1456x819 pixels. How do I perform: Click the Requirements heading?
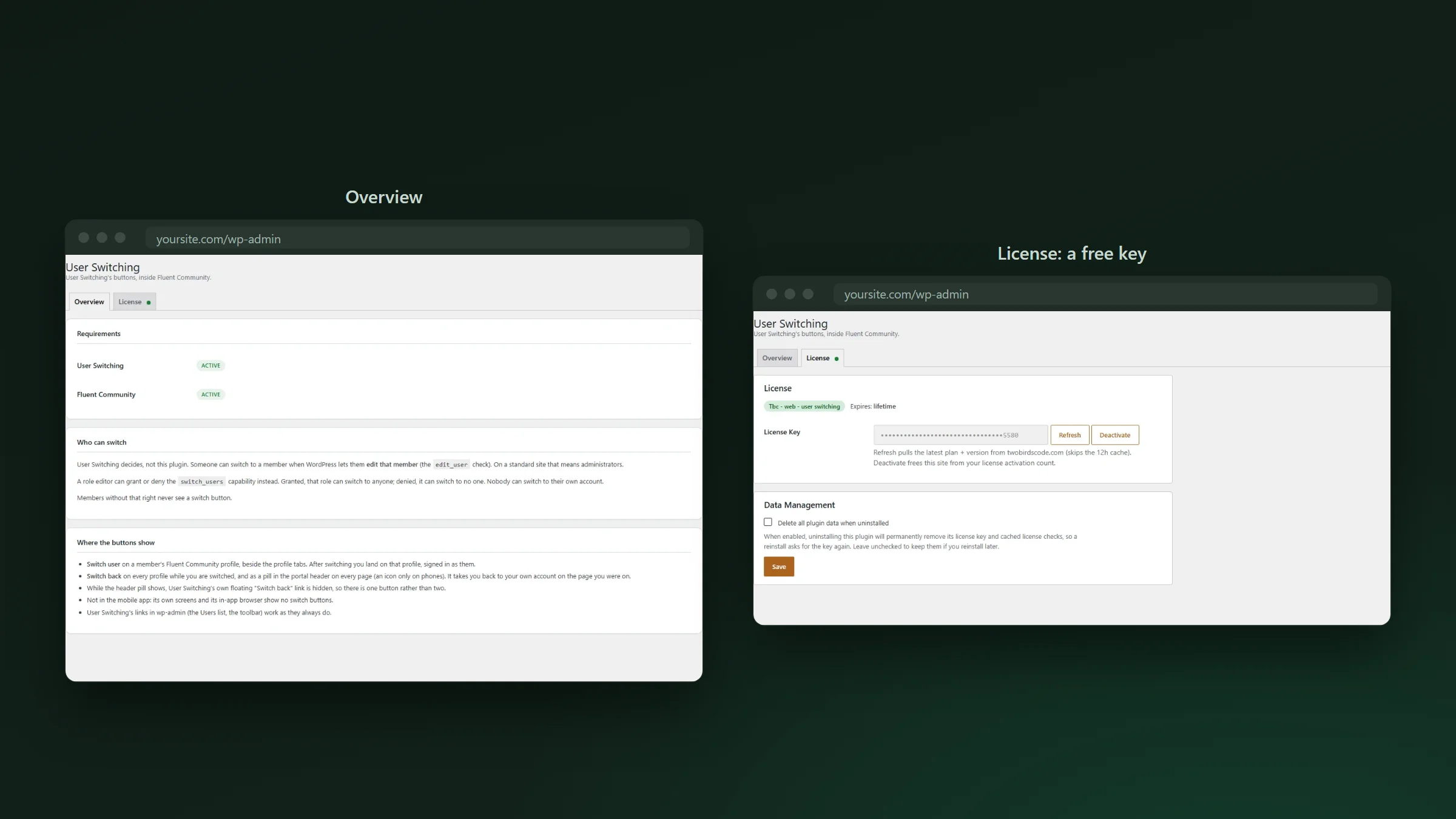point(98,334)
